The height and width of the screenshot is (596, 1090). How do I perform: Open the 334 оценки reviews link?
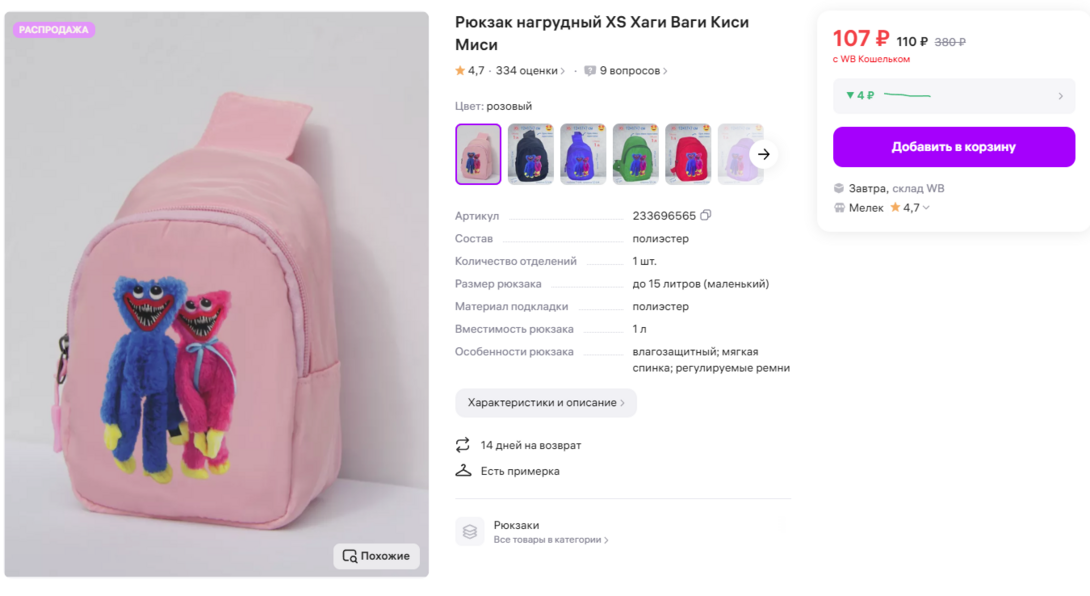[530, 71]
